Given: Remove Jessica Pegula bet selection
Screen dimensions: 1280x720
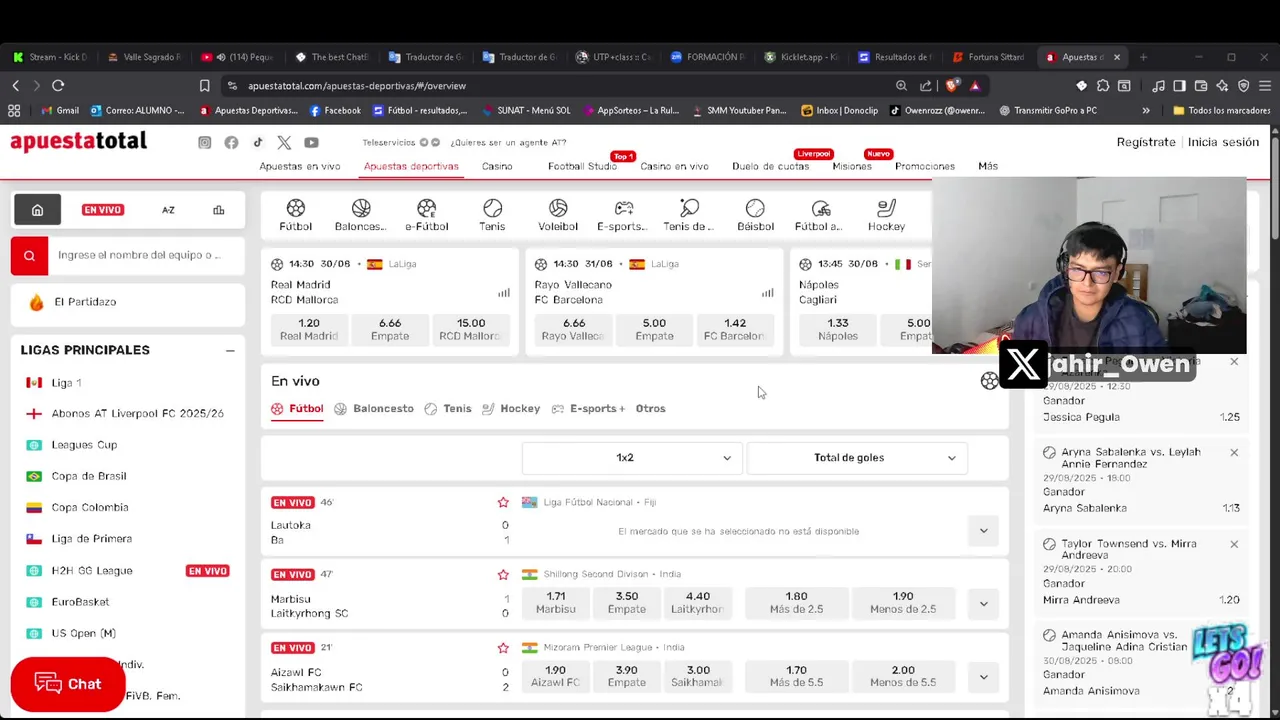Looking at the screenshot, I should click(x=1234, y=362).
